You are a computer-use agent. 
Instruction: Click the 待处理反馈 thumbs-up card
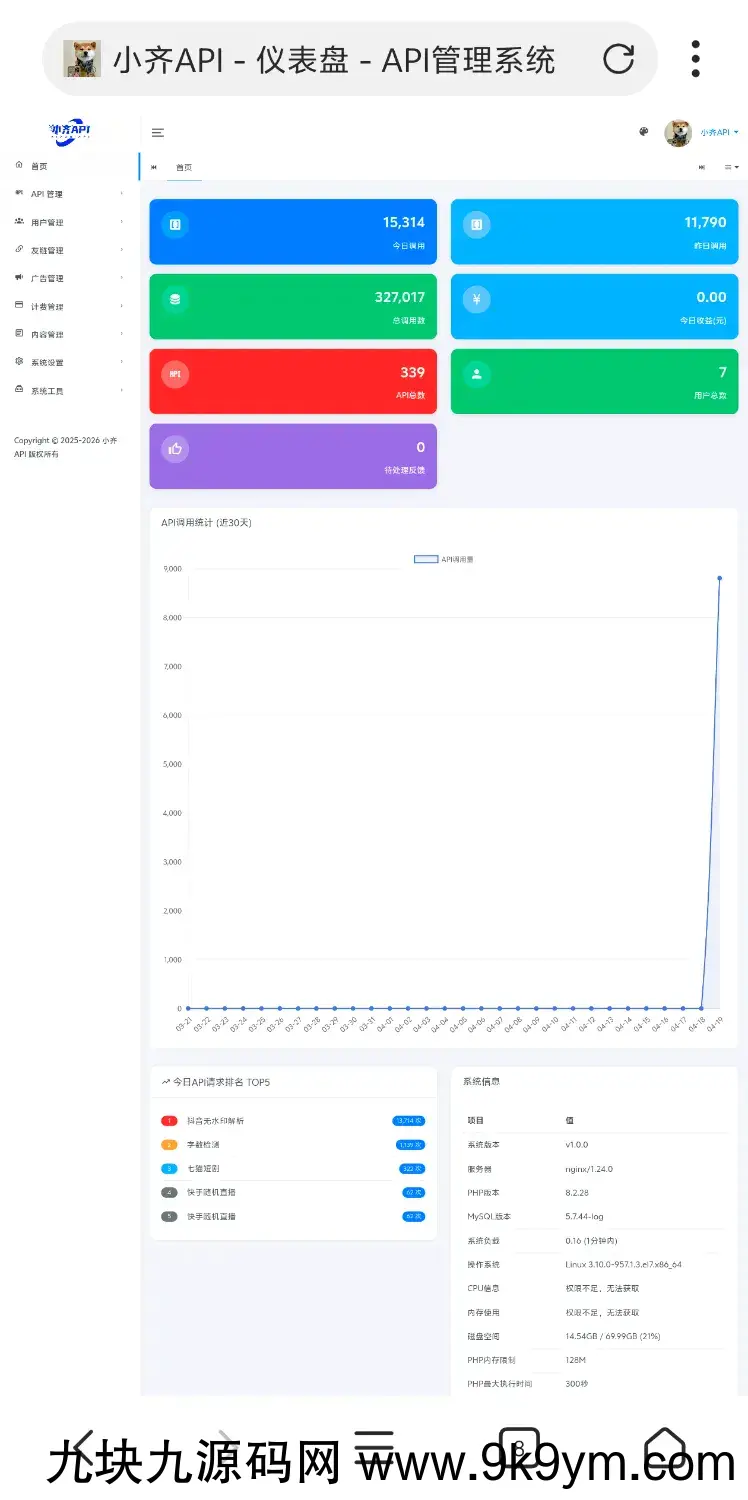pos(292,456)
